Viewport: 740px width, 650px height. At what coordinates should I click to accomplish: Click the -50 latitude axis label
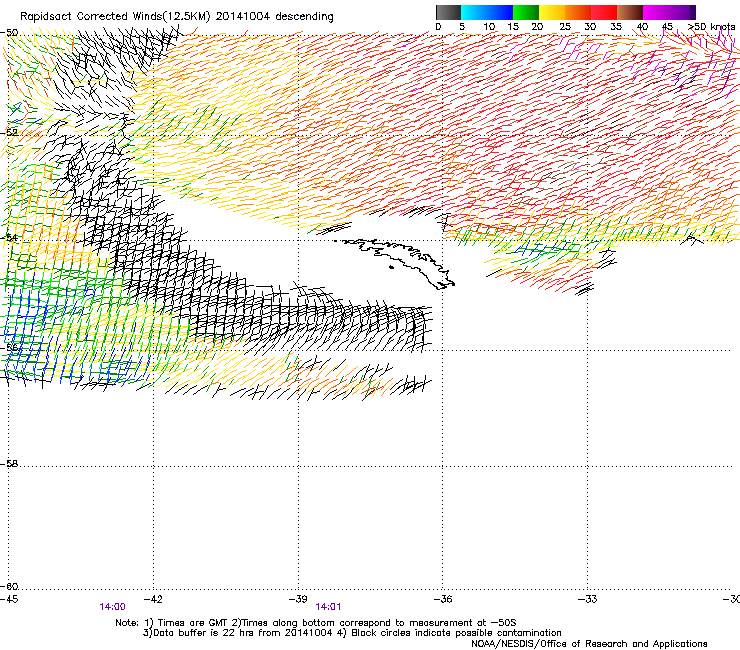[x=10, y=33]
